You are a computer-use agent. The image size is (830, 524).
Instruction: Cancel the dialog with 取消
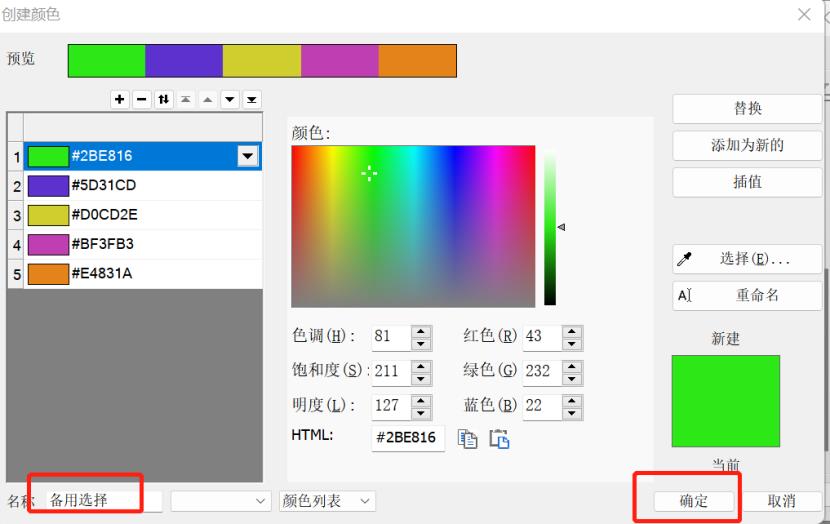coord(781,501)
